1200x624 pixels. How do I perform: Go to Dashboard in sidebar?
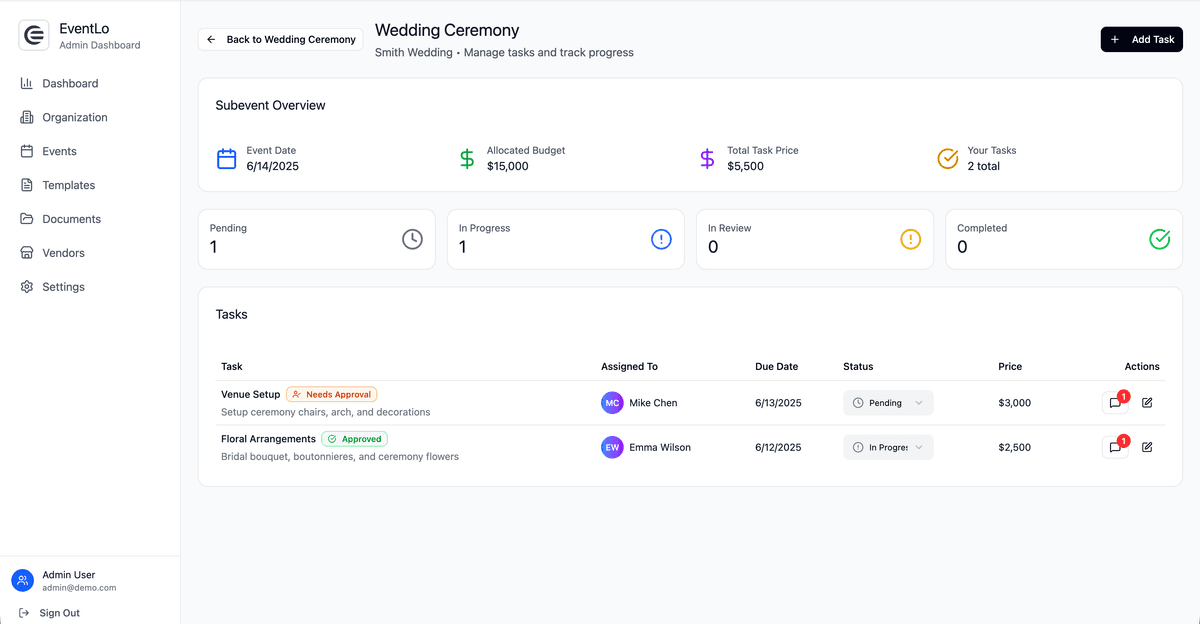point(70,84)
